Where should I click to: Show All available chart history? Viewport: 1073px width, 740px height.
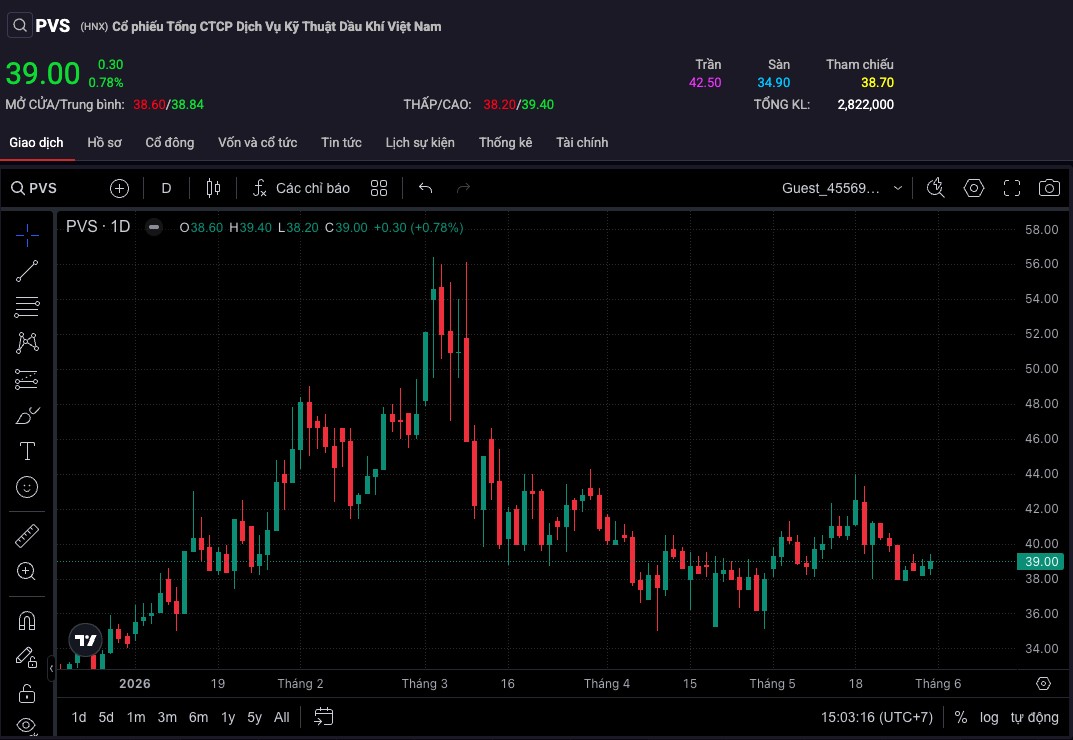(281, 717)
